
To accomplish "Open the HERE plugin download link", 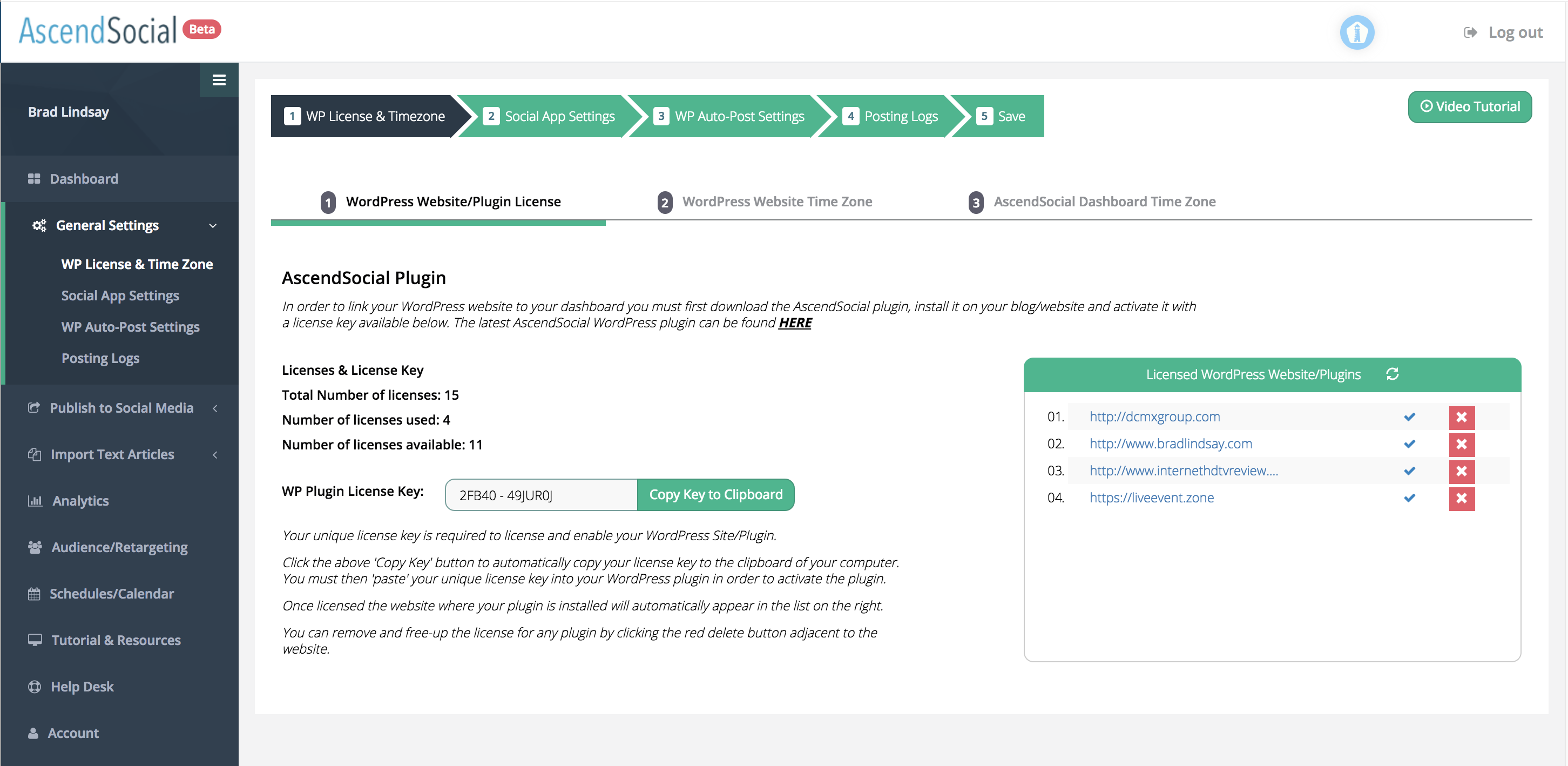I will 794,322.
